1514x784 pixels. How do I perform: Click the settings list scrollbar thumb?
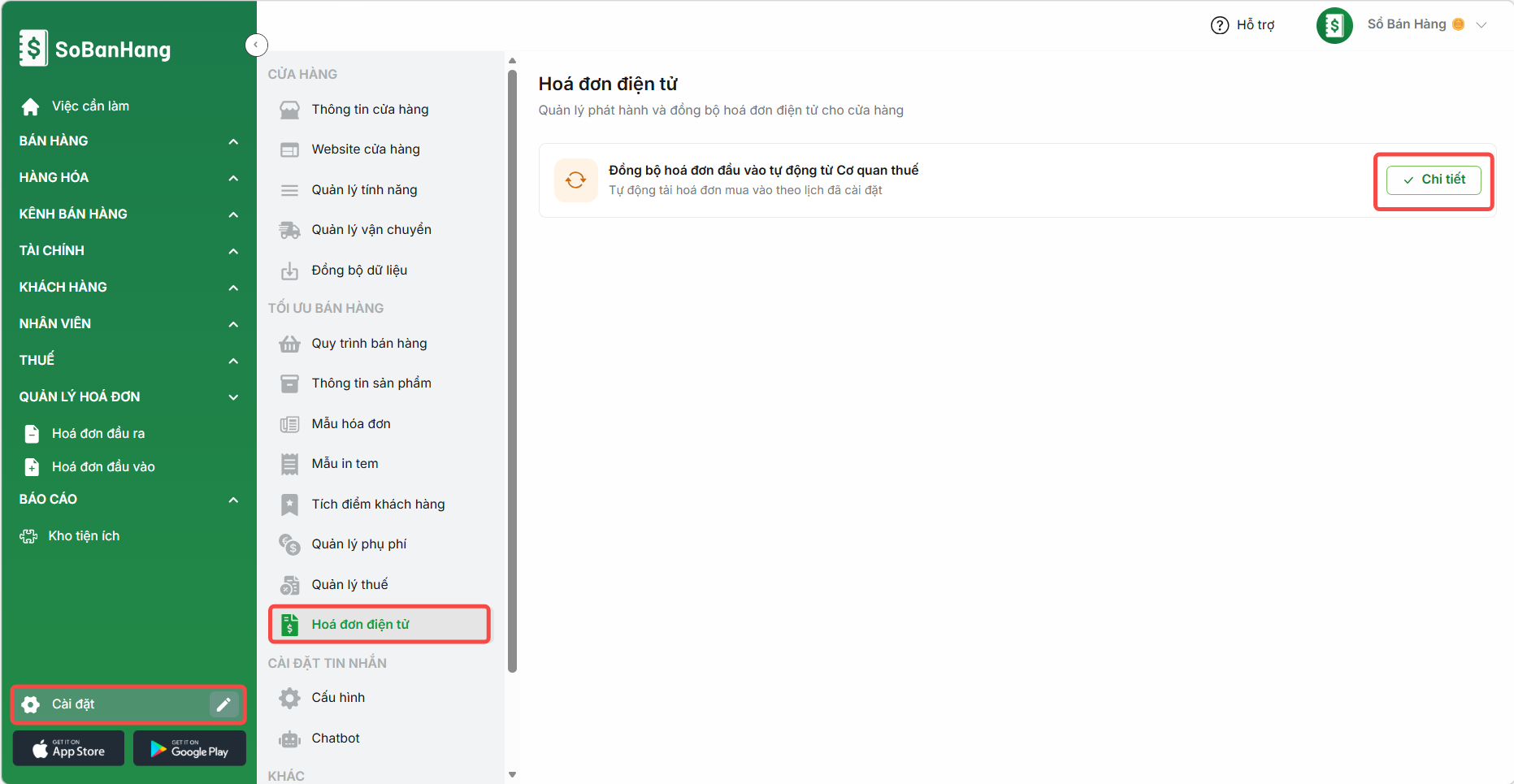pos(512,371)
